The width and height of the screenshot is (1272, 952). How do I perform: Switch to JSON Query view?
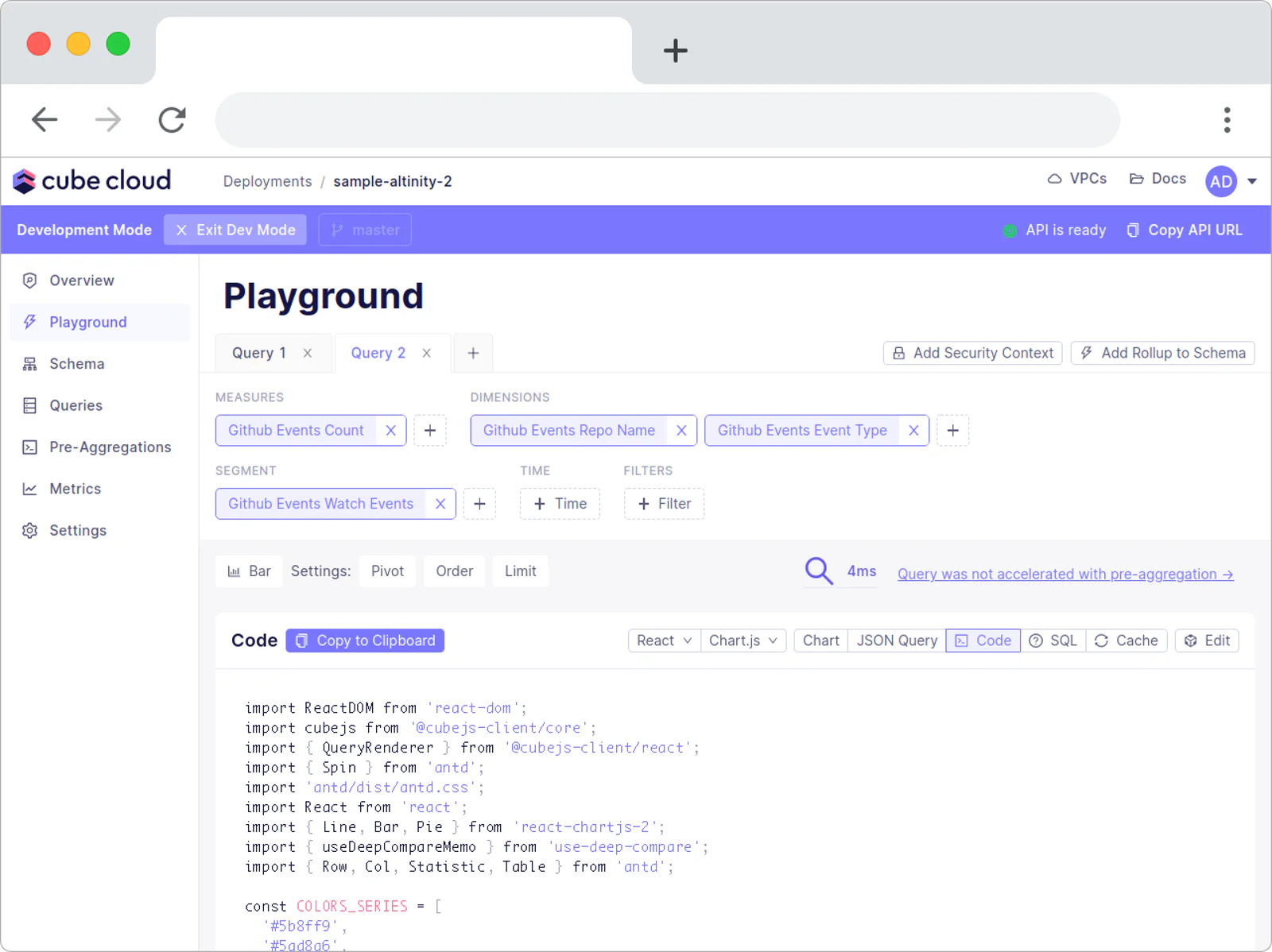coord(897,640)
